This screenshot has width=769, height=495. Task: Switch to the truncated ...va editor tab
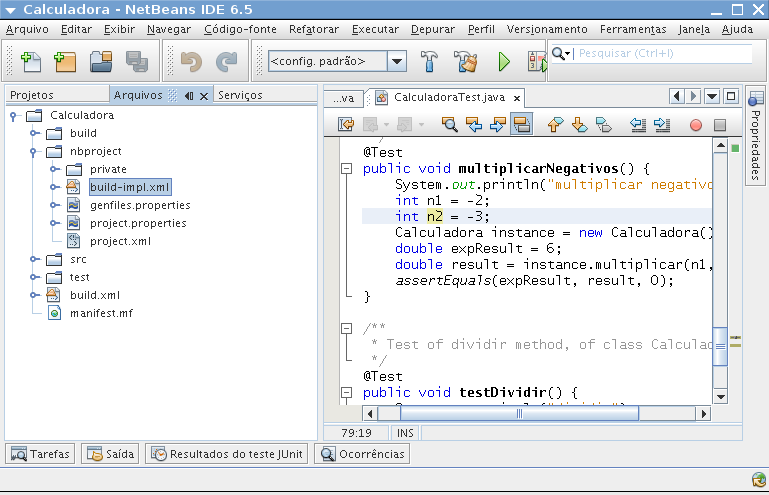coord(344,98)
